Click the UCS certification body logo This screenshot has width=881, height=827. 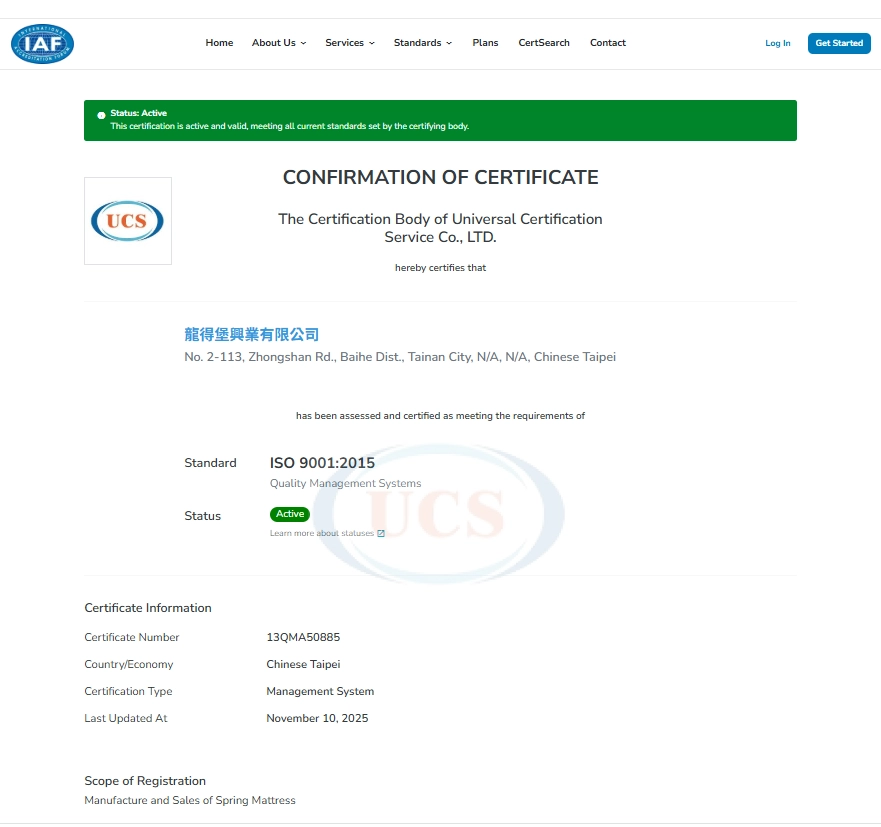[128, 221]
